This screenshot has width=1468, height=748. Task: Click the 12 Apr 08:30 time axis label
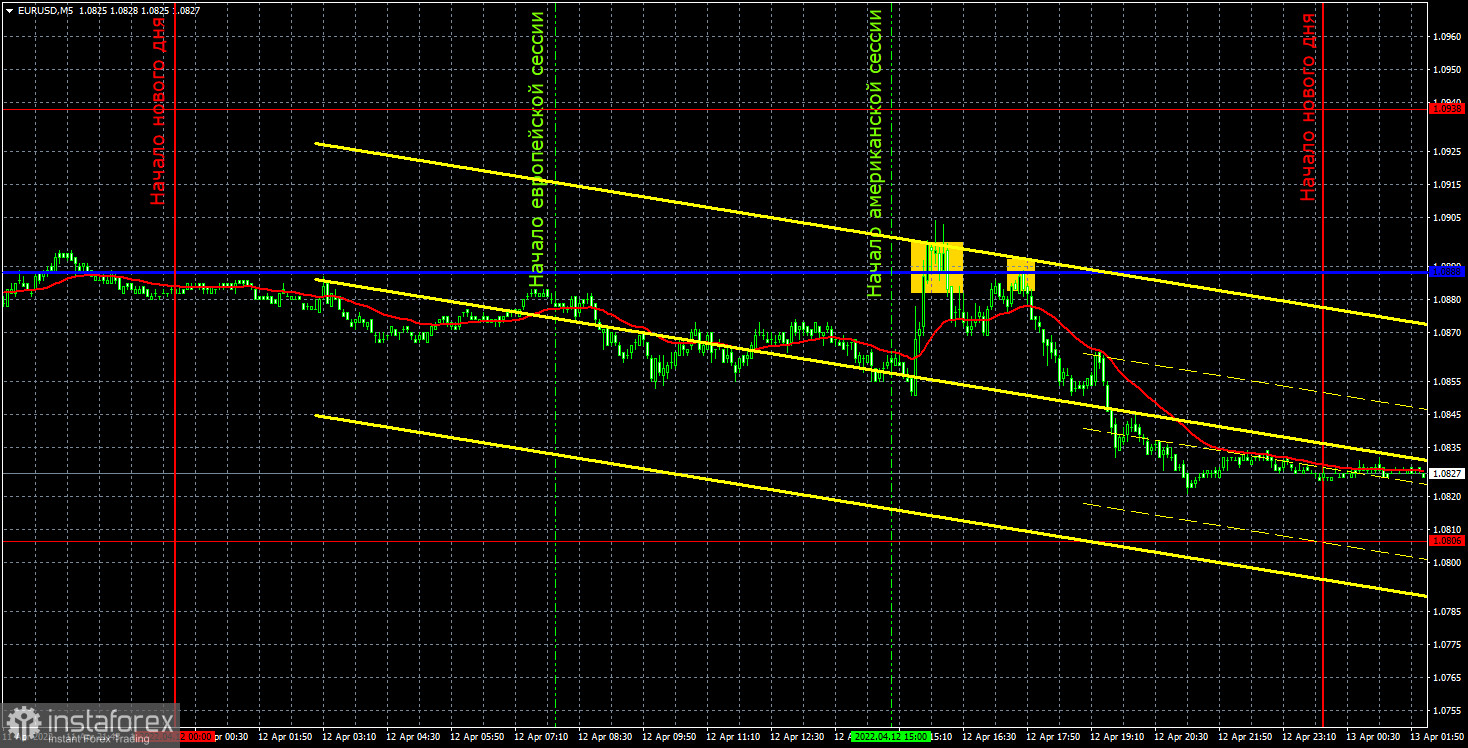(606, 737)
